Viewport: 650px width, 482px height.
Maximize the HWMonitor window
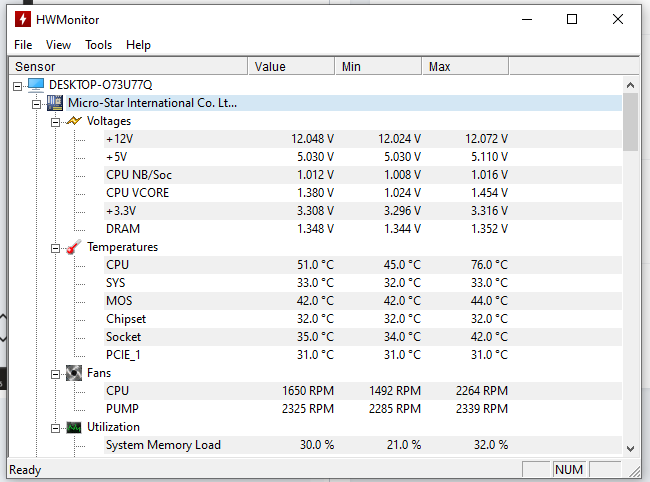[572, 19]
